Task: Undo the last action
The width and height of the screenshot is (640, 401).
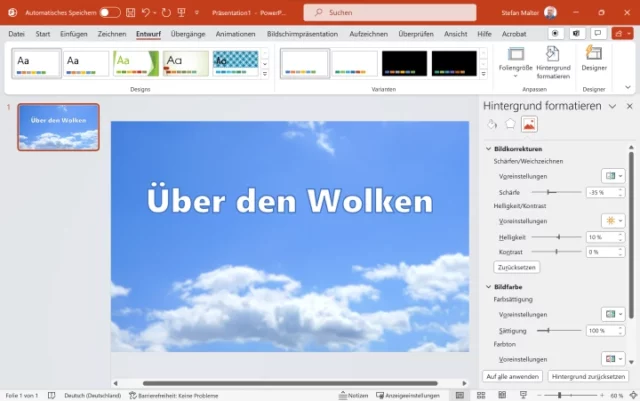Action: coord(145,13)
